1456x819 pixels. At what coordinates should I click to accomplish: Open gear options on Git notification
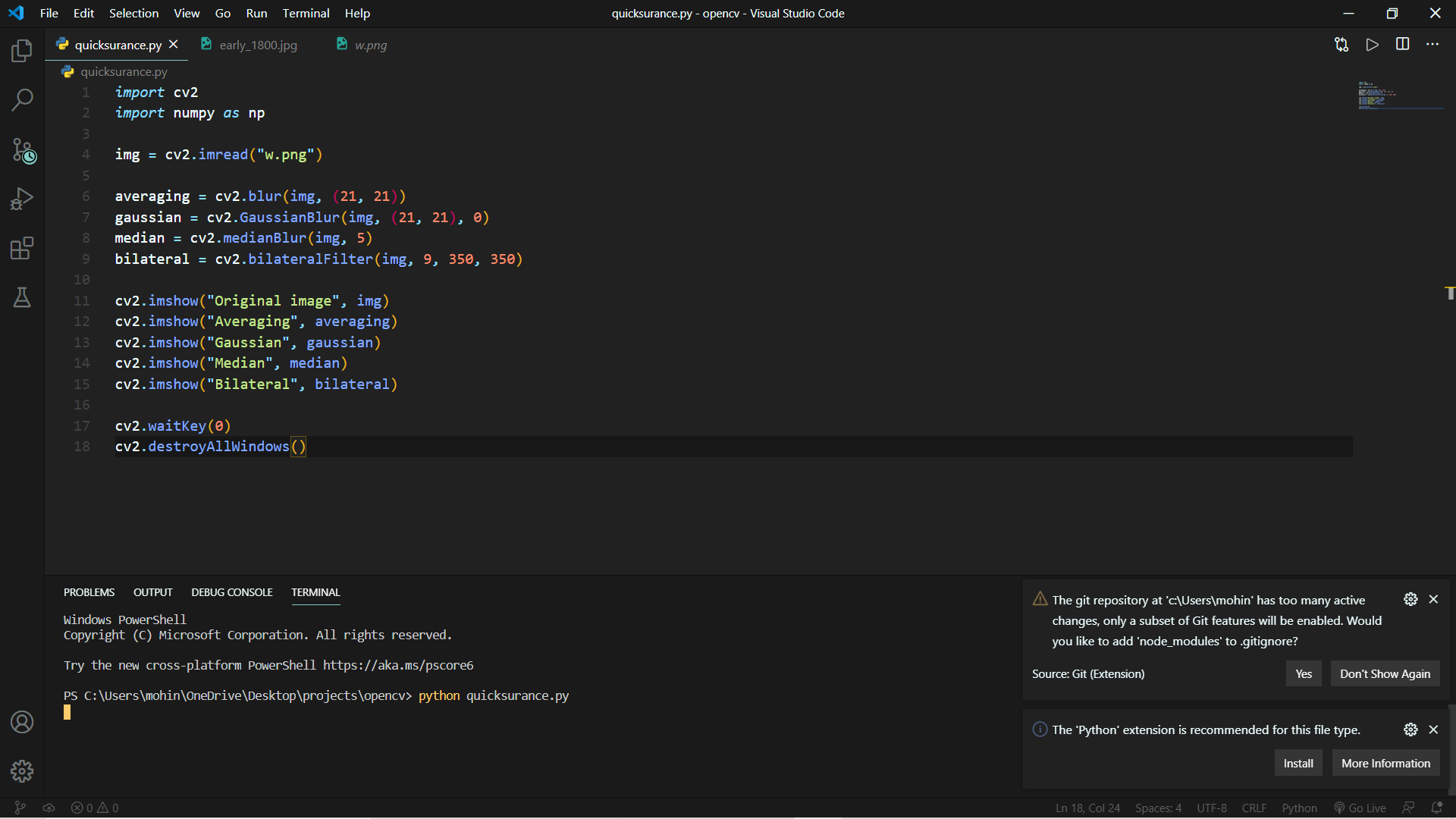(x=1410, y=599)
